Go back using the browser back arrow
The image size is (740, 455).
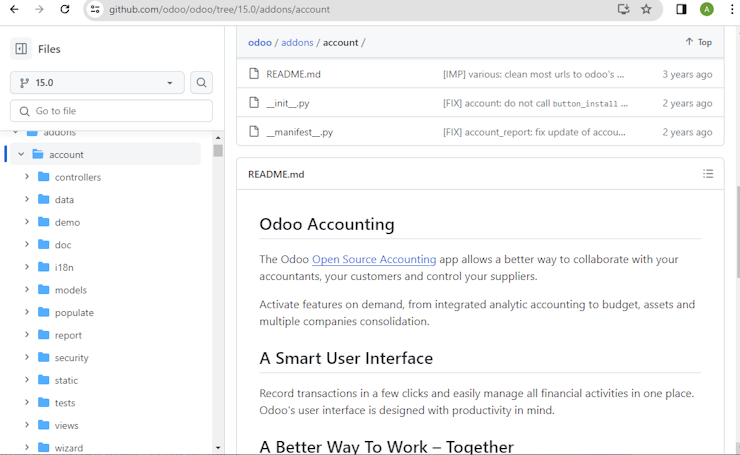14,9
